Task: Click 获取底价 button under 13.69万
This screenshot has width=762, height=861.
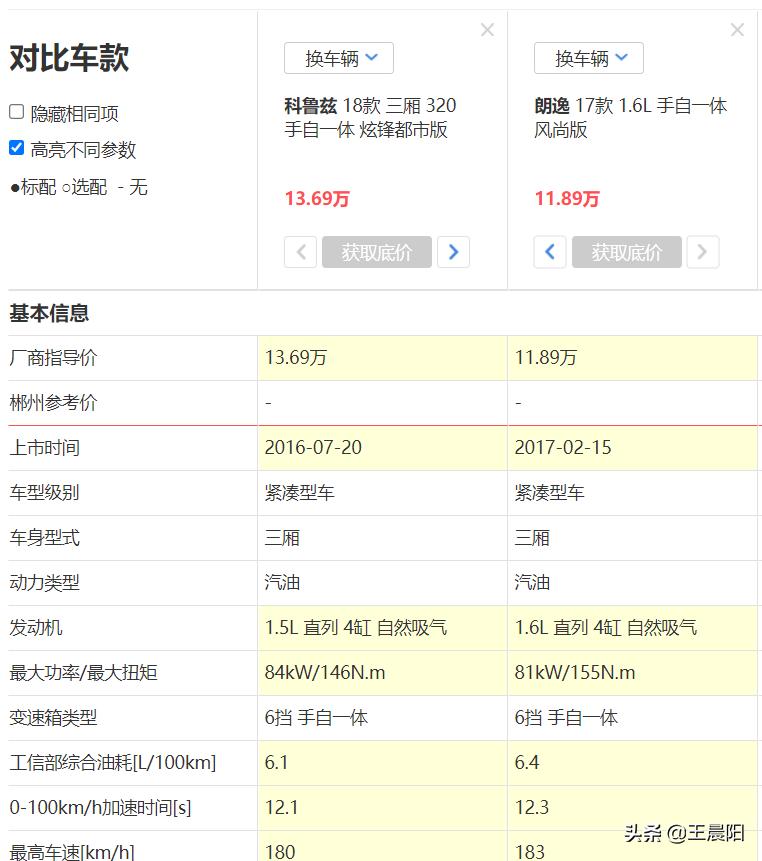Action: (x=377, y=252)
